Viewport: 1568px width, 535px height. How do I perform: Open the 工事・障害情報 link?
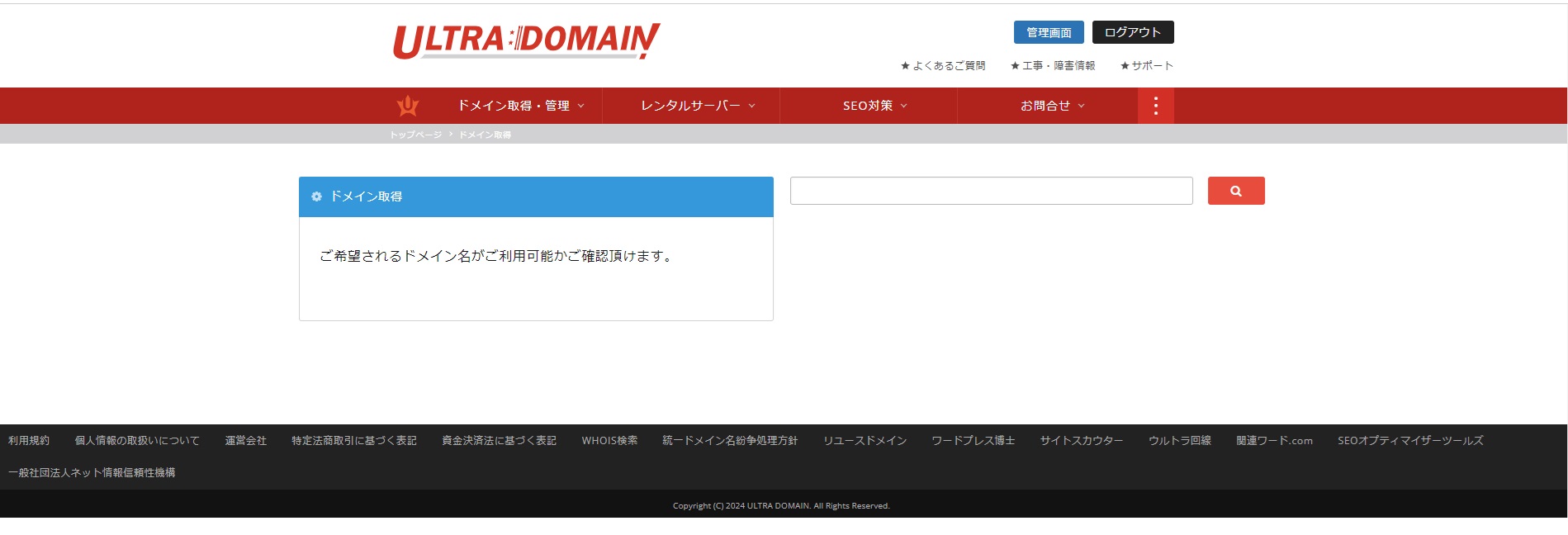[x=1053, y=65]
